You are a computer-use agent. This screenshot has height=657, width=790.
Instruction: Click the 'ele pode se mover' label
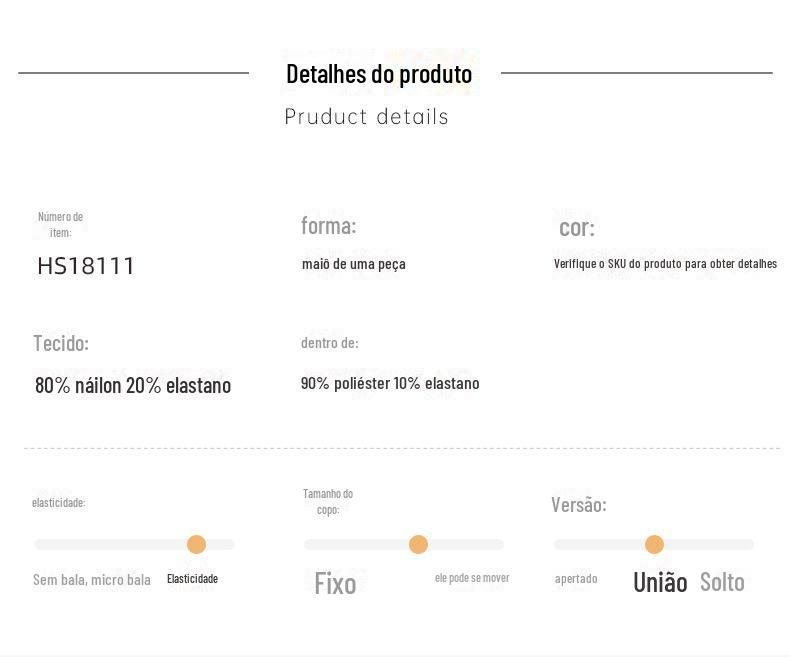(472, 578)
